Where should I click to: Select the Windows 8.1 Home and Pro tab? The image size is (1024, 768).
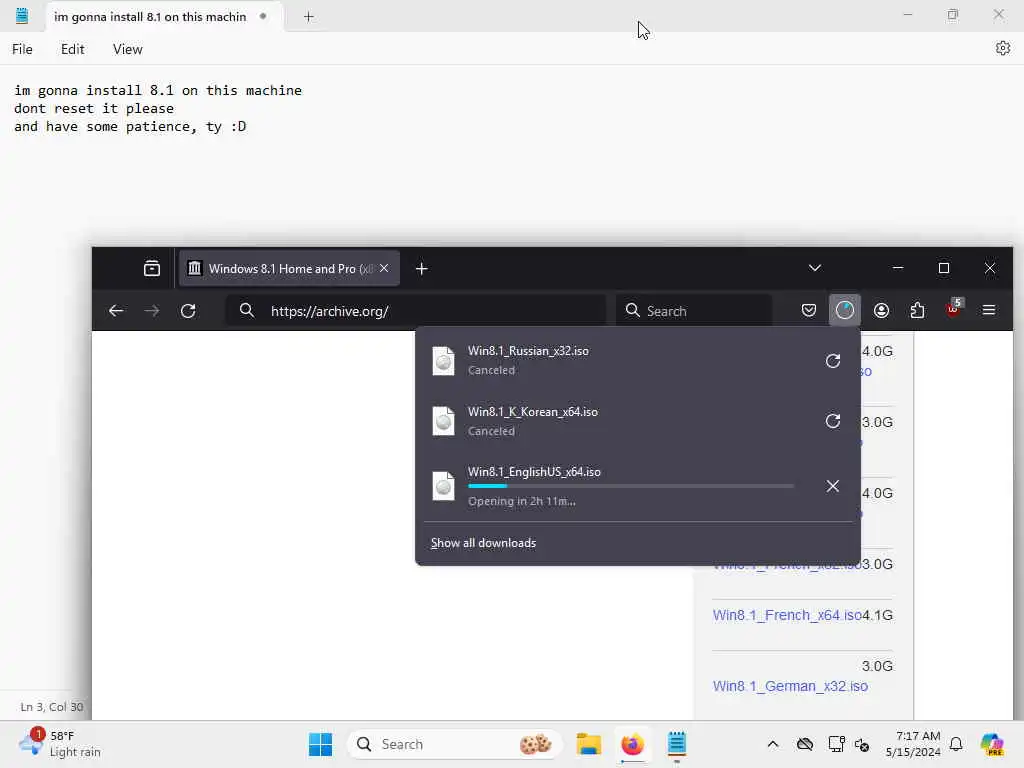289,268
